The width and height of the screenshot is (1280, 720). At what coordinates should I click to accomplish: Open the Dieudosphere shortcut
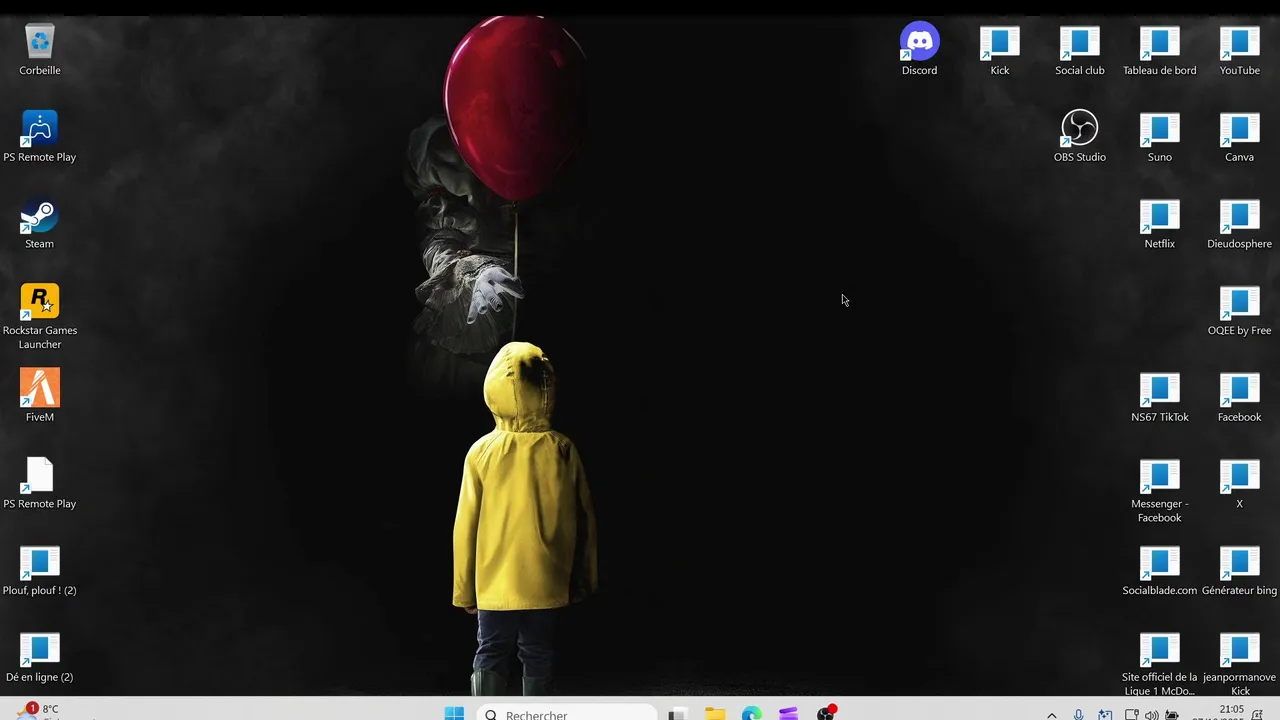(1240, 224)
